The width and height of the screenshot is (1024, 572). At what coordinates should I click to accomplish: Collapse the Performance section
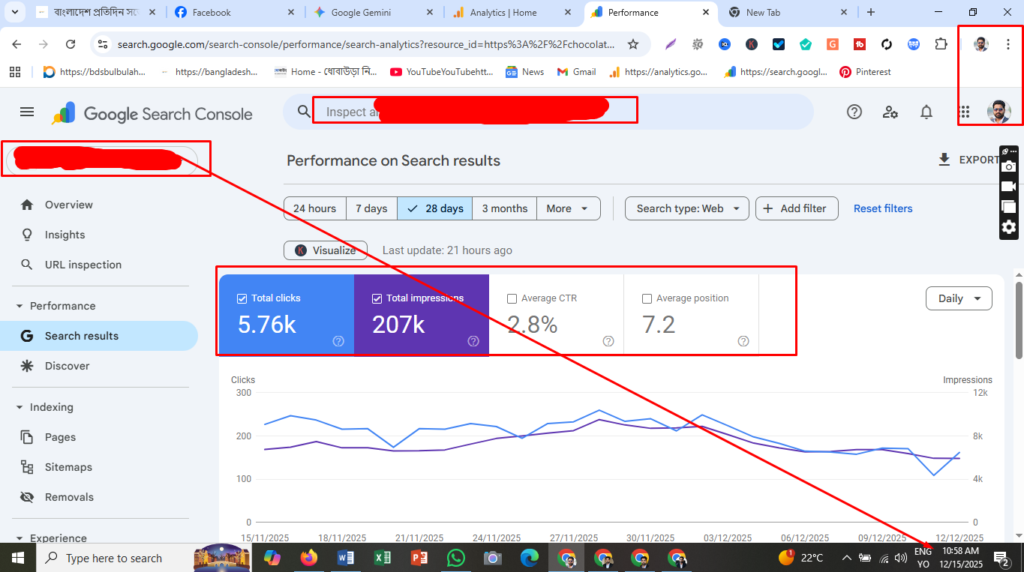pyautogui.click(x=19, y=306)
